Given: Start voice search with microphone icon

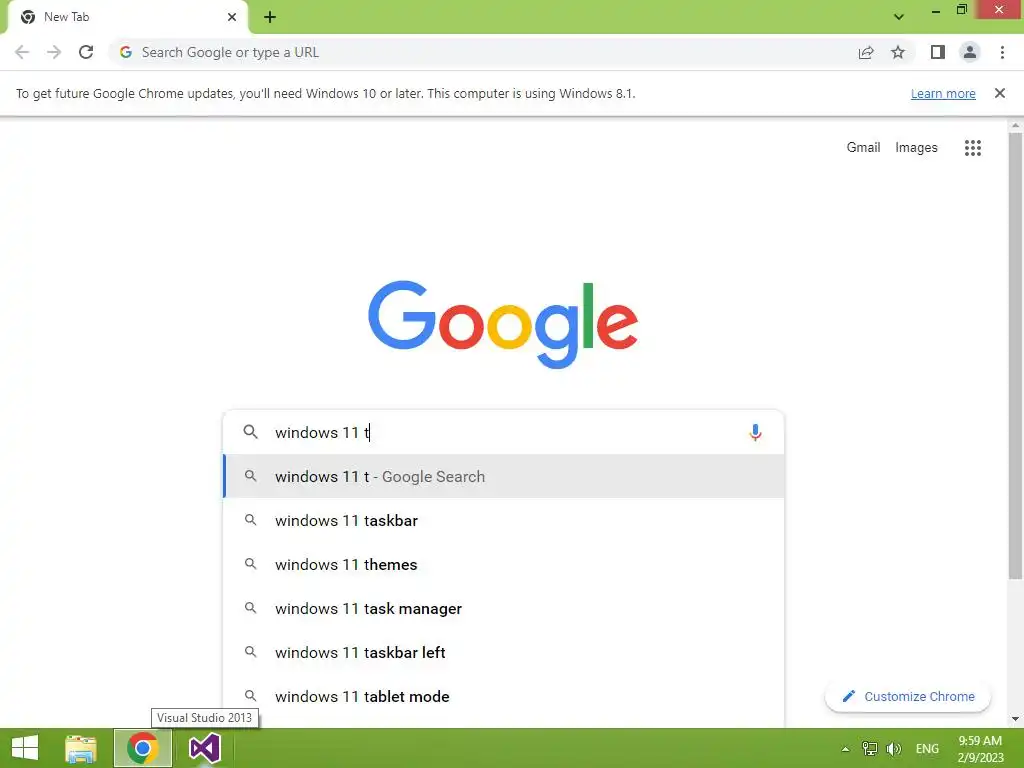Looking at the screenshot, I should click(755, 432).
